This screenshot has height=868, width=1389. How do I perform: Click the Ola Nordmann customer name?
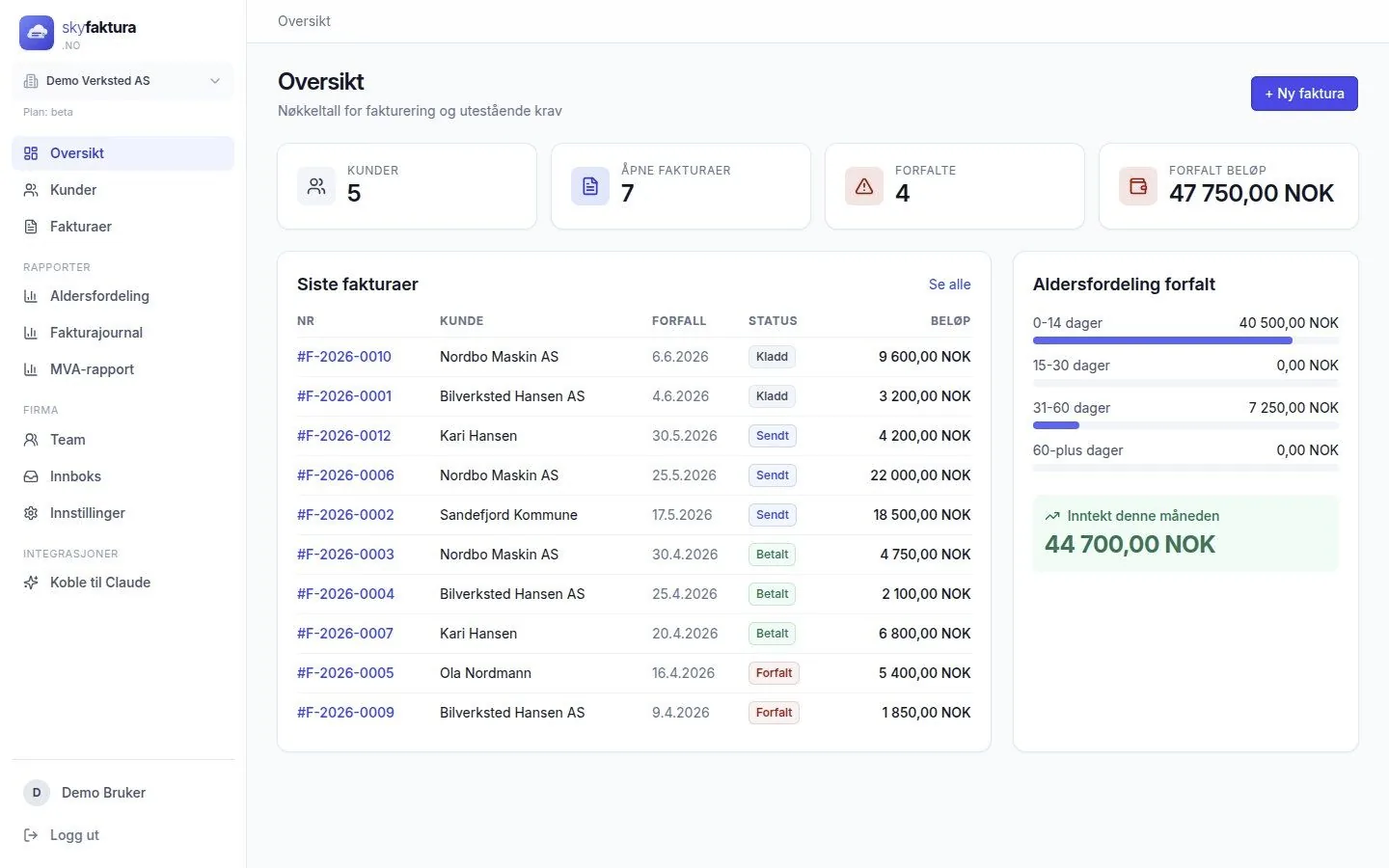pos(485,673)
